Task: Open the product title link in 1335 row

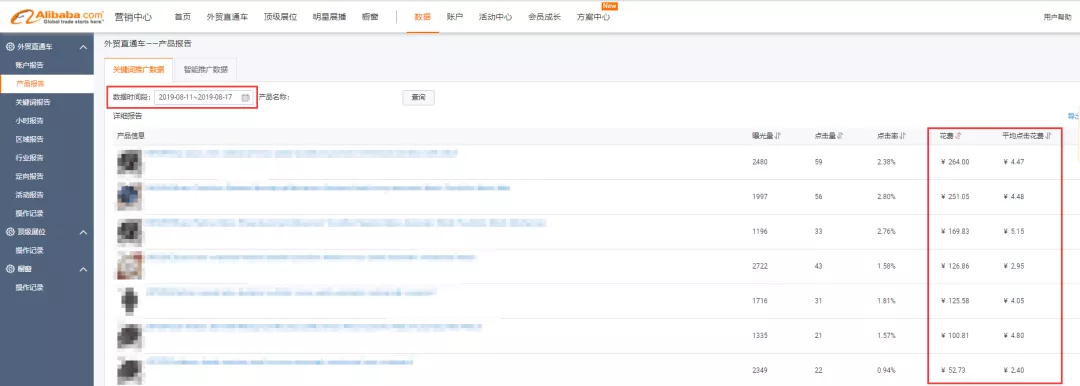Action: pos(313,327)
